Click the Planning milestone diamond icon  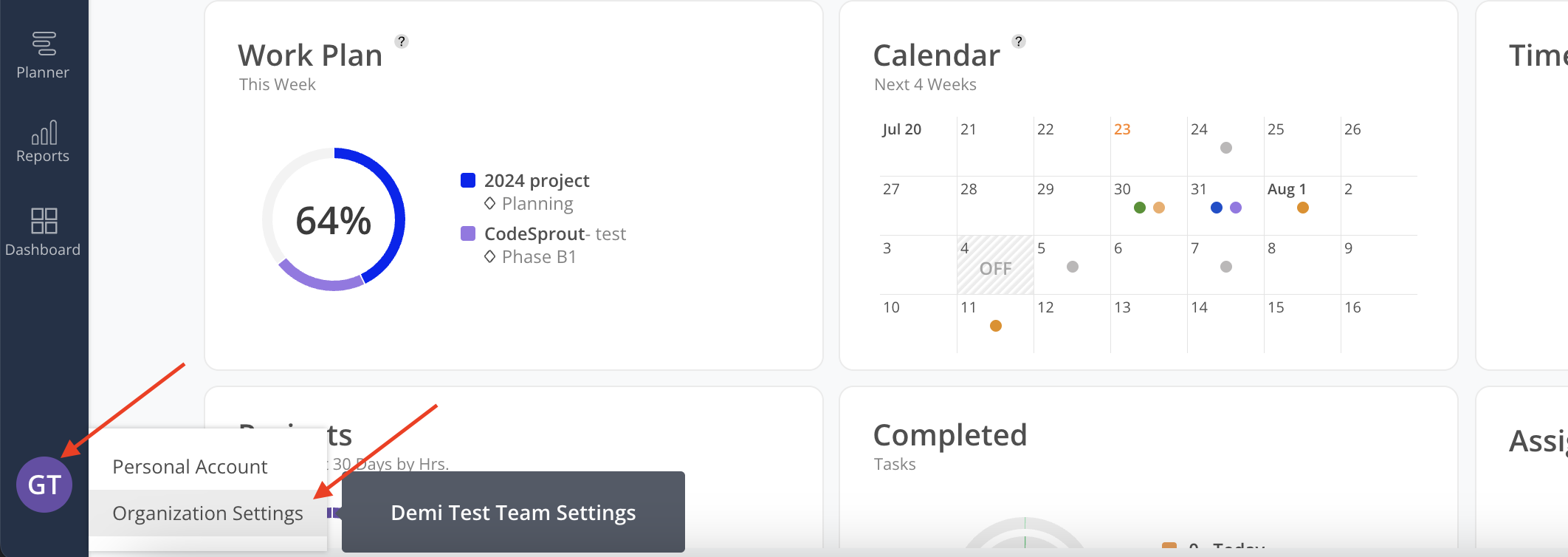tap(489, 203)
